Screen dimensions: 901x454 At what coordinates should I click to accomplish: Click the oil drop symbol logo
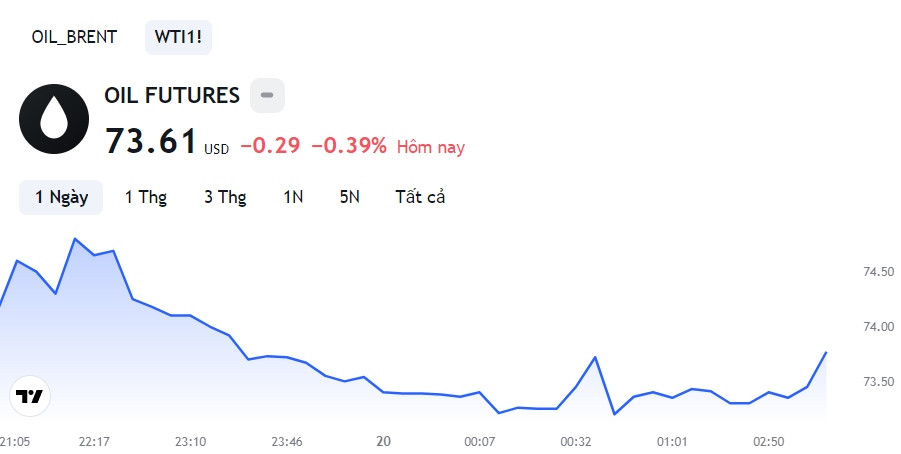[x=54, y=119]
